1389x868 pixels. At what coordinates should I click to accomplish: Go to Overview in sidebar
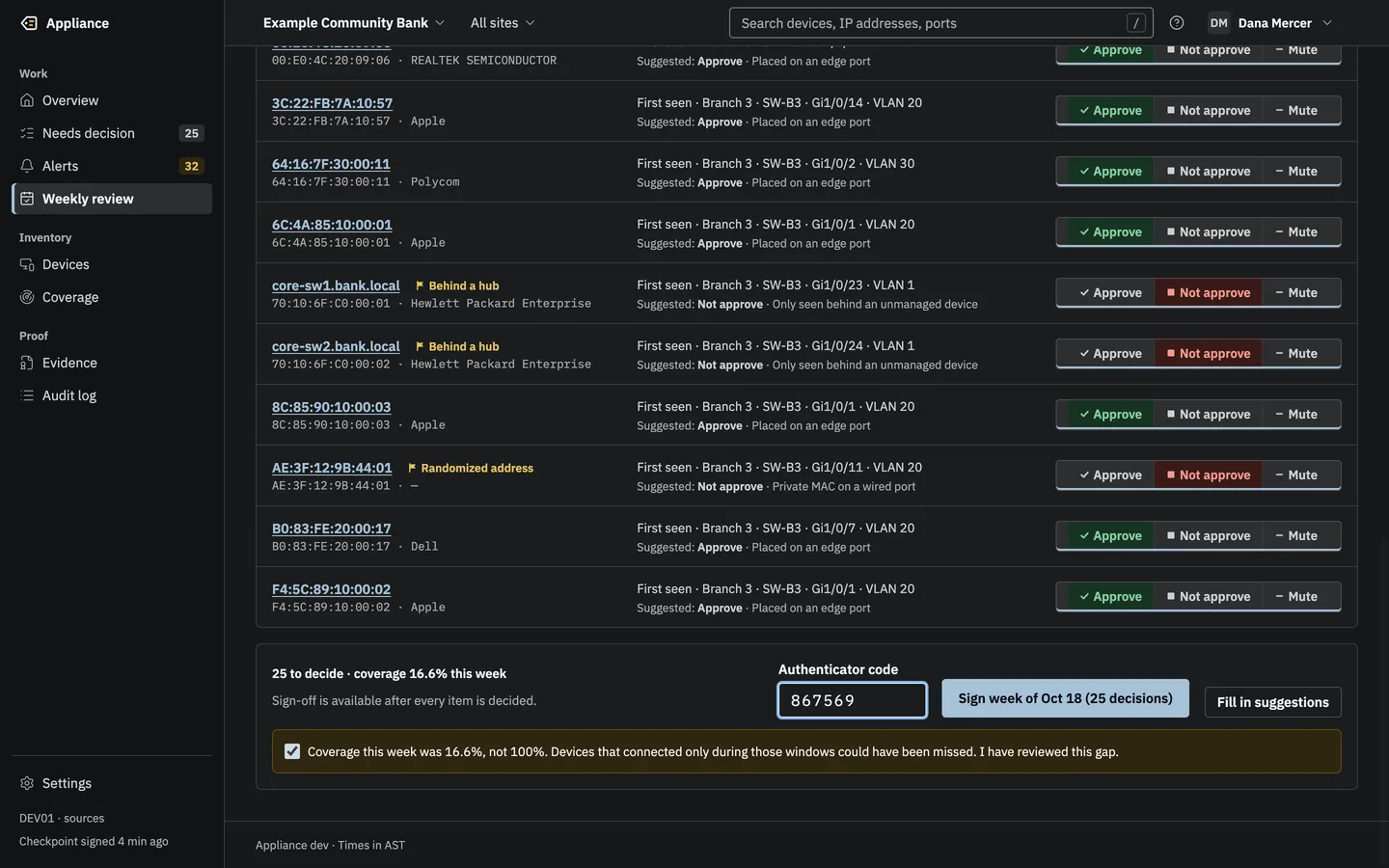112,100
